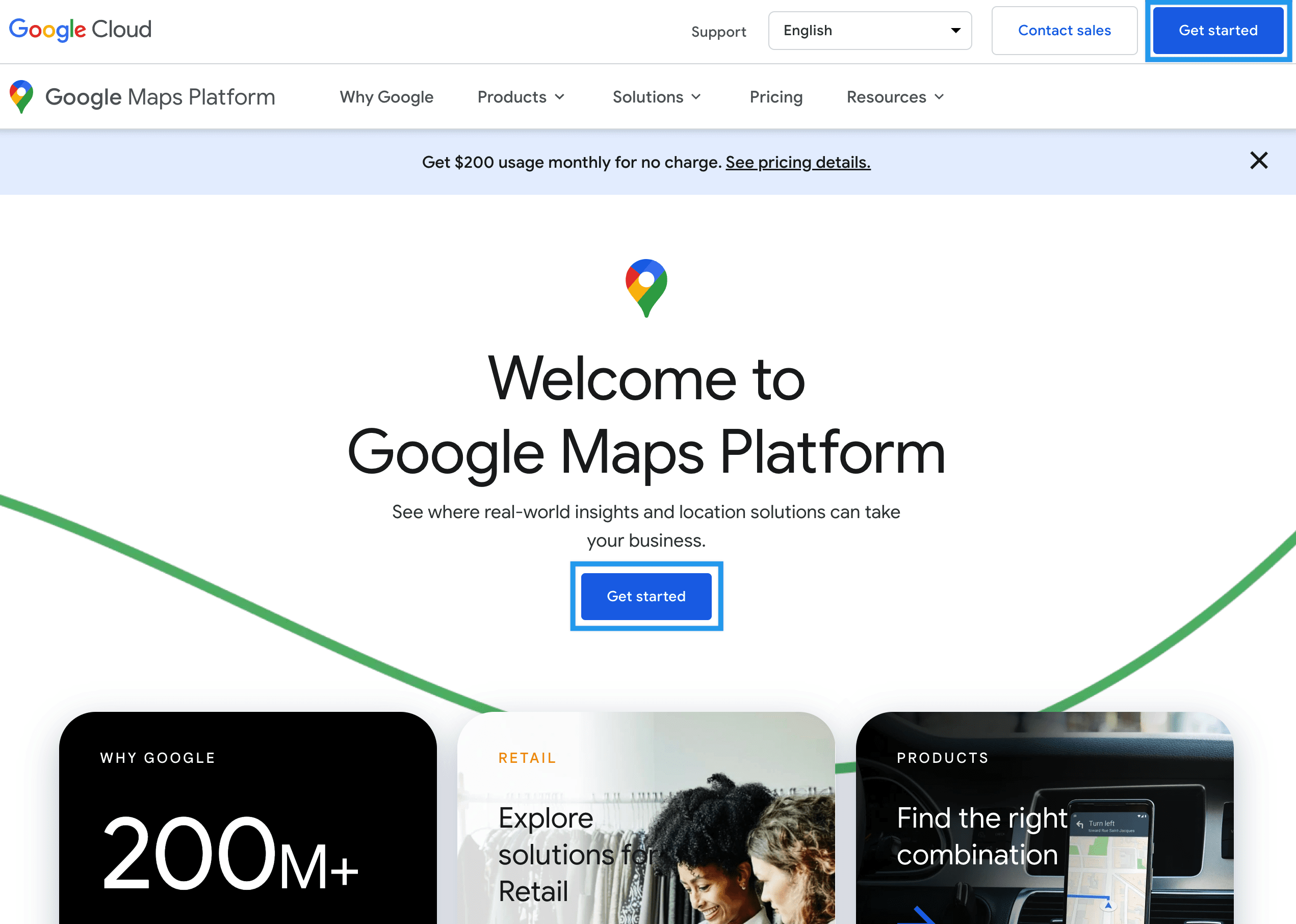Dismiss the $200 usage banner
This screenshot has height=924, width=1296.
point(1258,161)
